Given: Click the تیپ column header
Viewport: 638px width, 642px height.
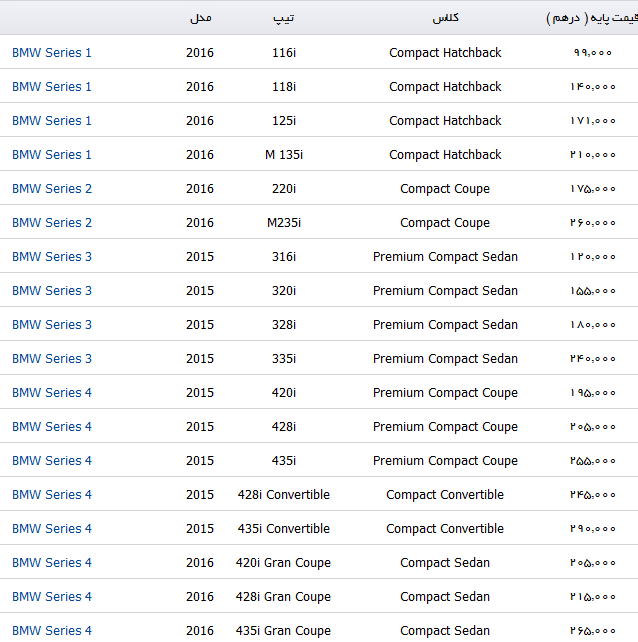Looking at the screenshot, I should click(x=284, y=18).
